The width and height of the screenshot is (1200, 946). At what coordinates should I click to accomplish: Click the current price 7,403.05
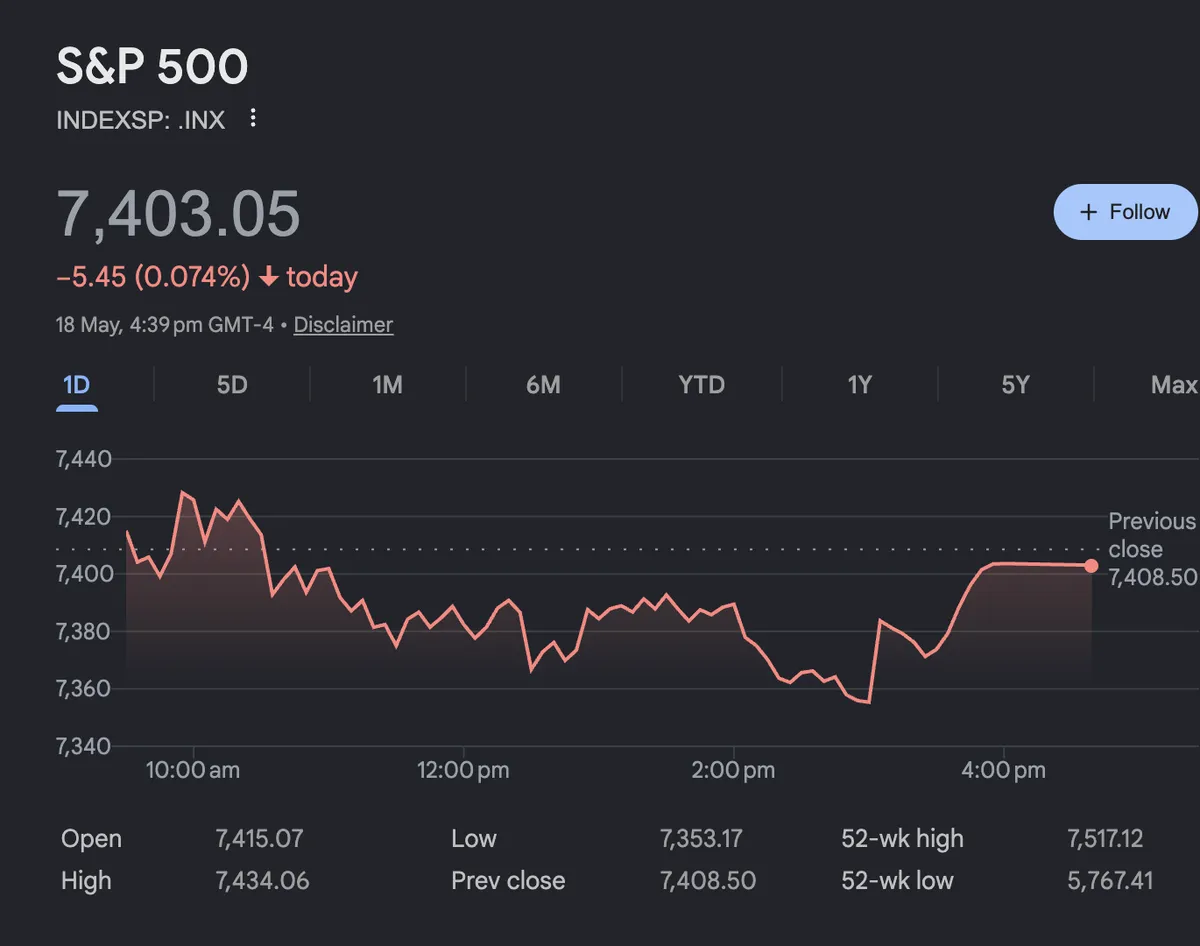178,213
